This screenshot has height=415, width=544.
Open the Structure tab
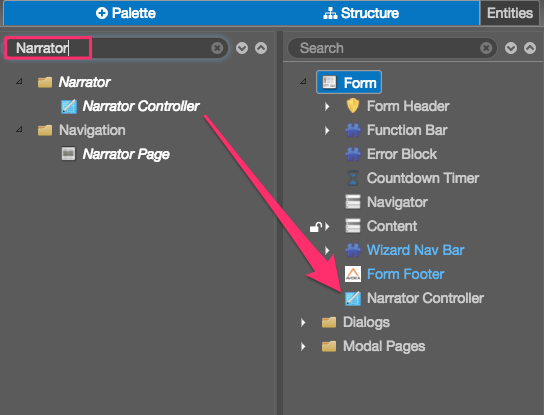tap(361, 13)
